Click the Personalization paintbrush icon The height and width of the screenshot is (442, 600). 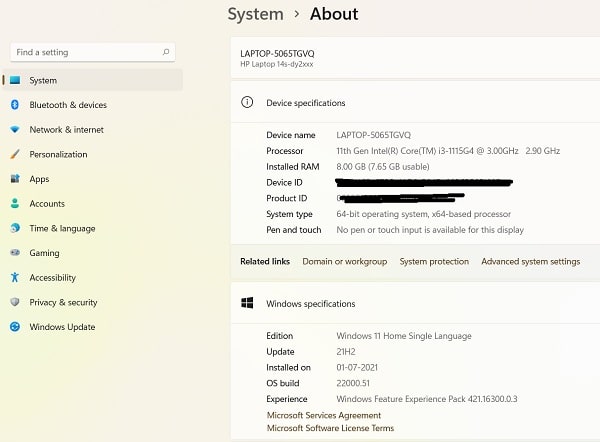coord(15,154)
